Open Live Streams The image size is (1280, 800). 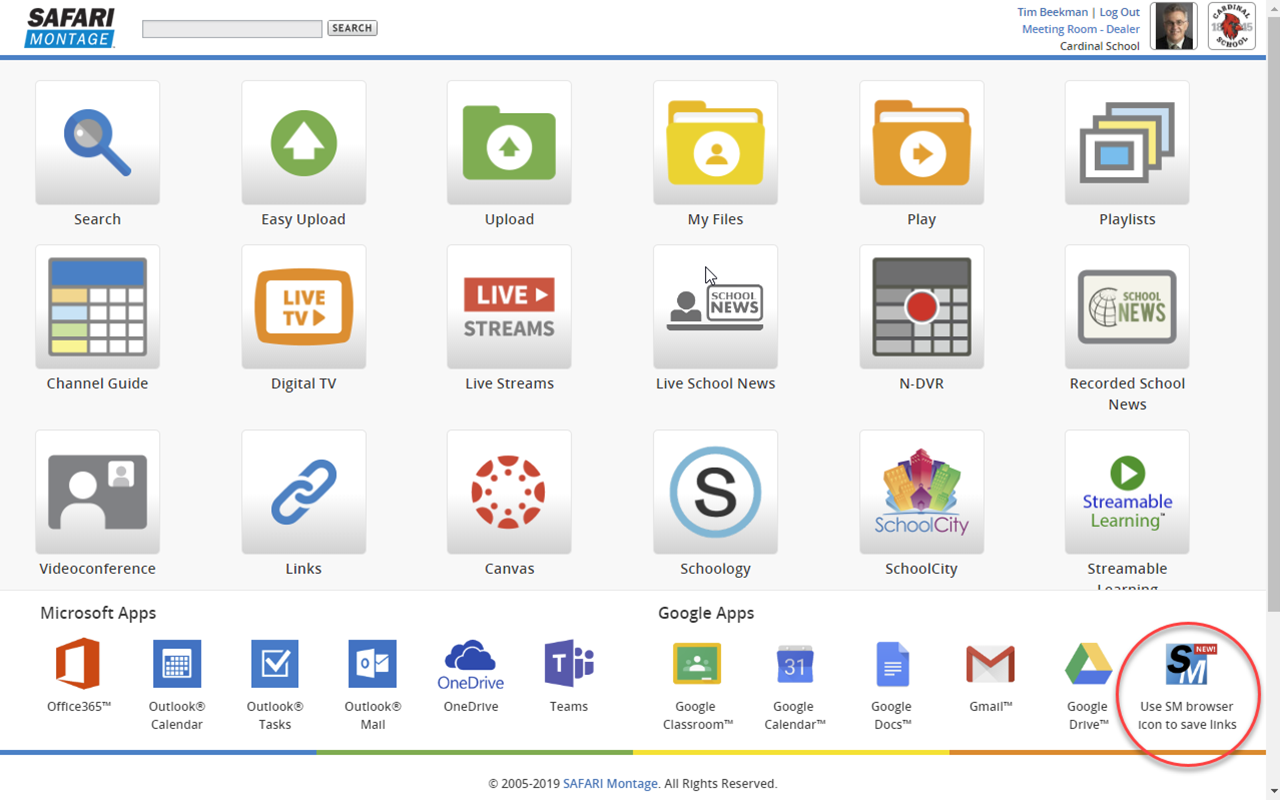pos(509,307)
